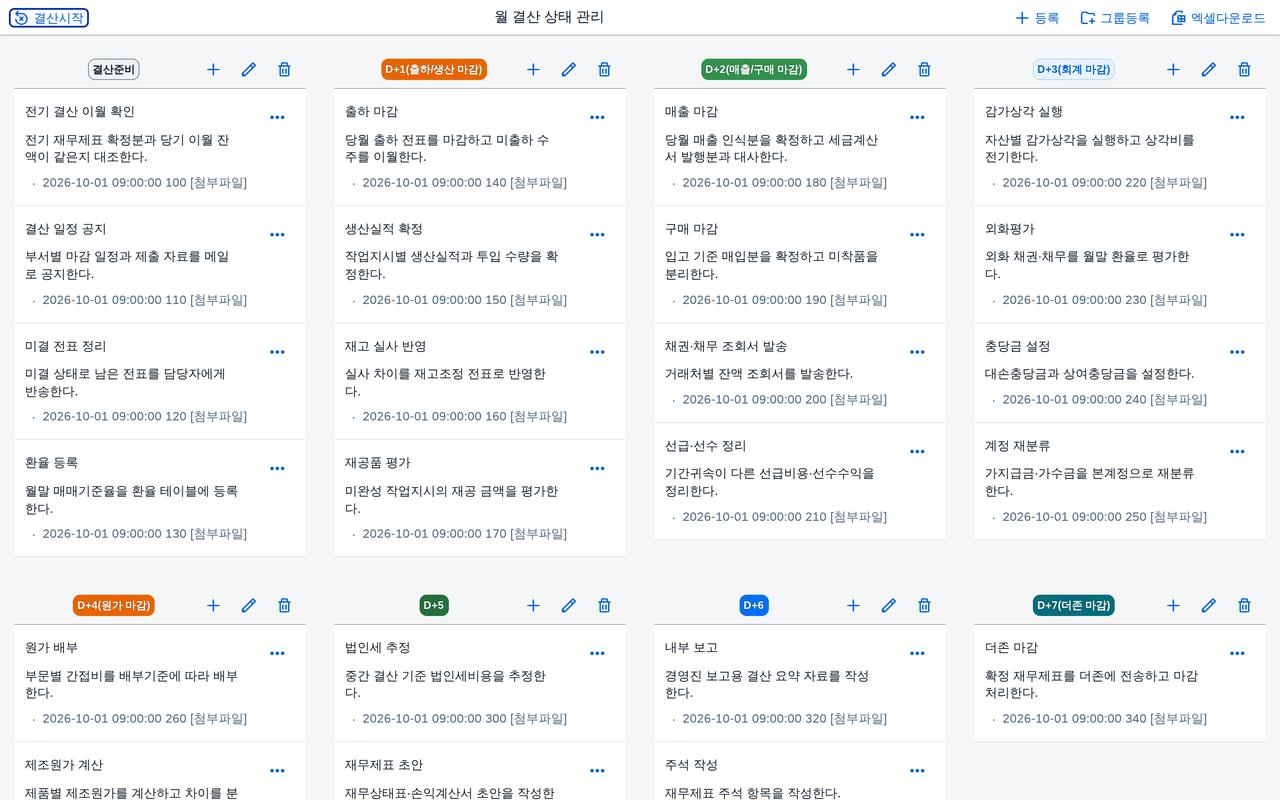Viewport: 1280px width, 800px height.
Task: Open more menu for 채권·채무 조회서 발송
Action: pos(917,352)
